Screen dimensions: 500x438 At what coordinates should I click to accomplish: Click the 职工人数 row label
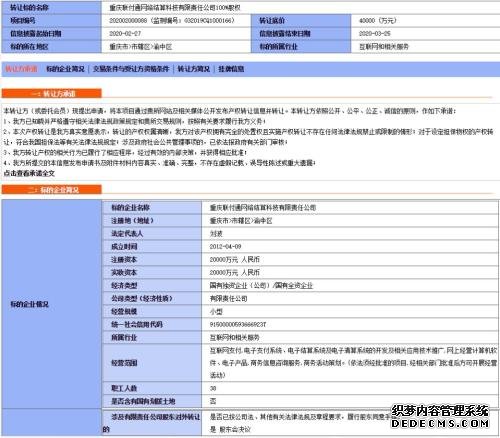[152, 388]
